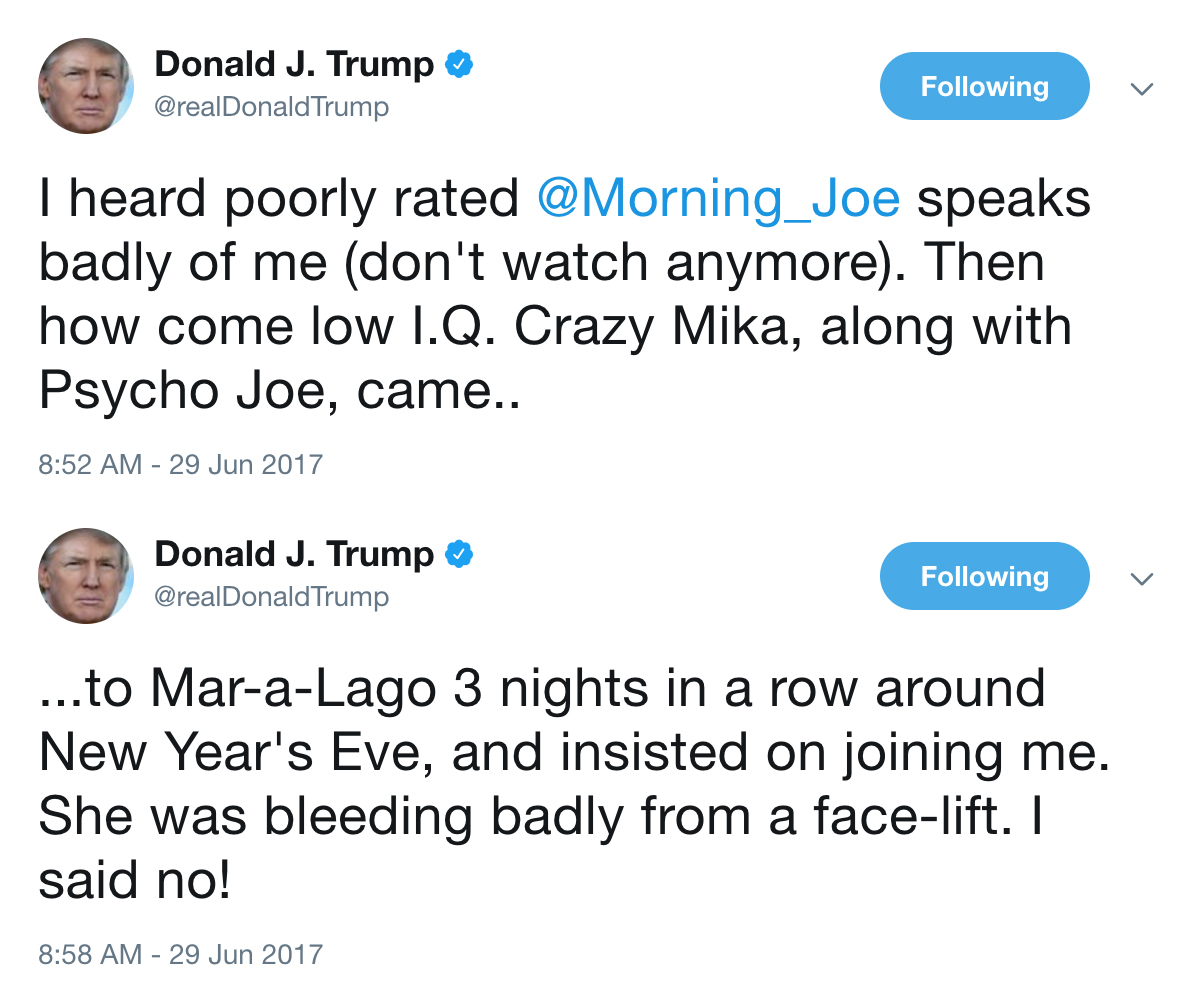Open @realDonaldTrump handle on the Morning_Joe tweet
Screen dimensions: 1204x1000
(x=271, y=107)
